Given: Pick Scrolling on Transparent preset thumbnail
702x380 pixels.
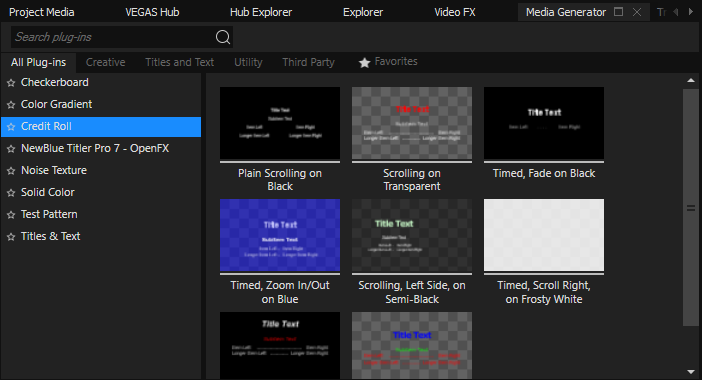Looking at the screenshot, I should [412, 124].
